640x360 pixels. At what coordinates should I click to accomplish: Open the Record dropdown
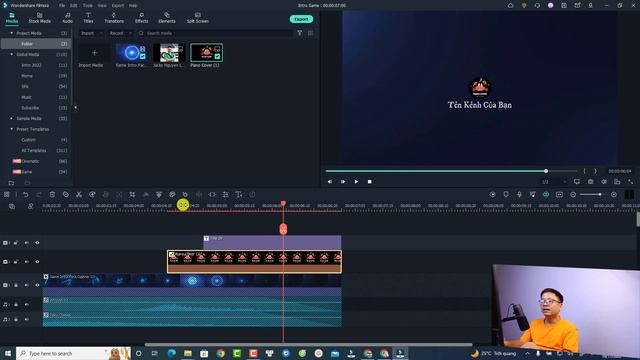tap(120, 33)
